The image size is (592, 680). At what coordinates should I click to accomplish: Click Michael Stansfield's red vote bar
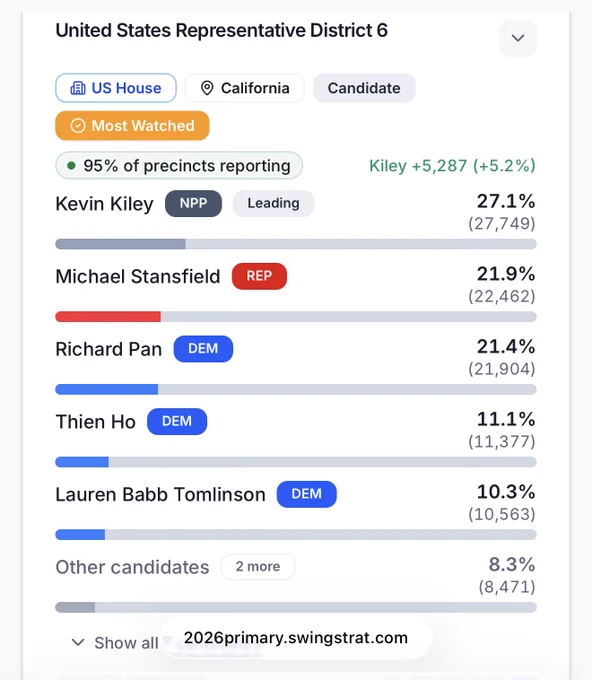coord(108,317)
